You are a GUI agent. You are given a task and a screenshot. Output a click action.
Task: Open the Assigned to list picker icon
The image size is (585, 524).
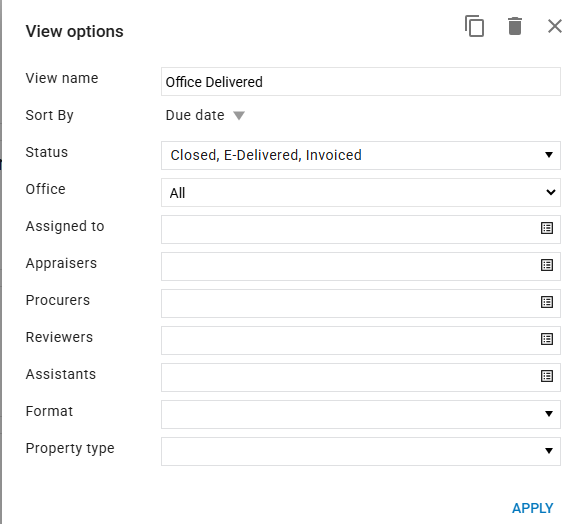(x=547, y=228)
